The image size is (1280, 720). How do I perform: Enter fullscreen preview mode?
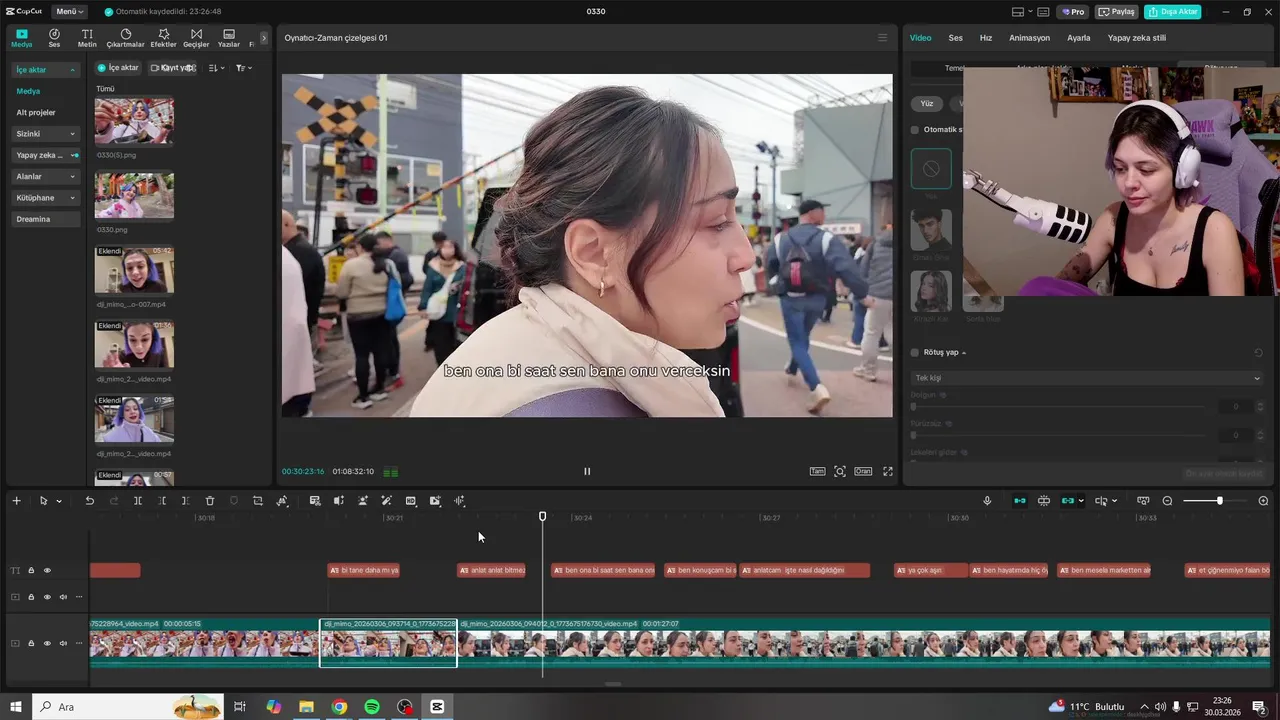tap(887, 471)
